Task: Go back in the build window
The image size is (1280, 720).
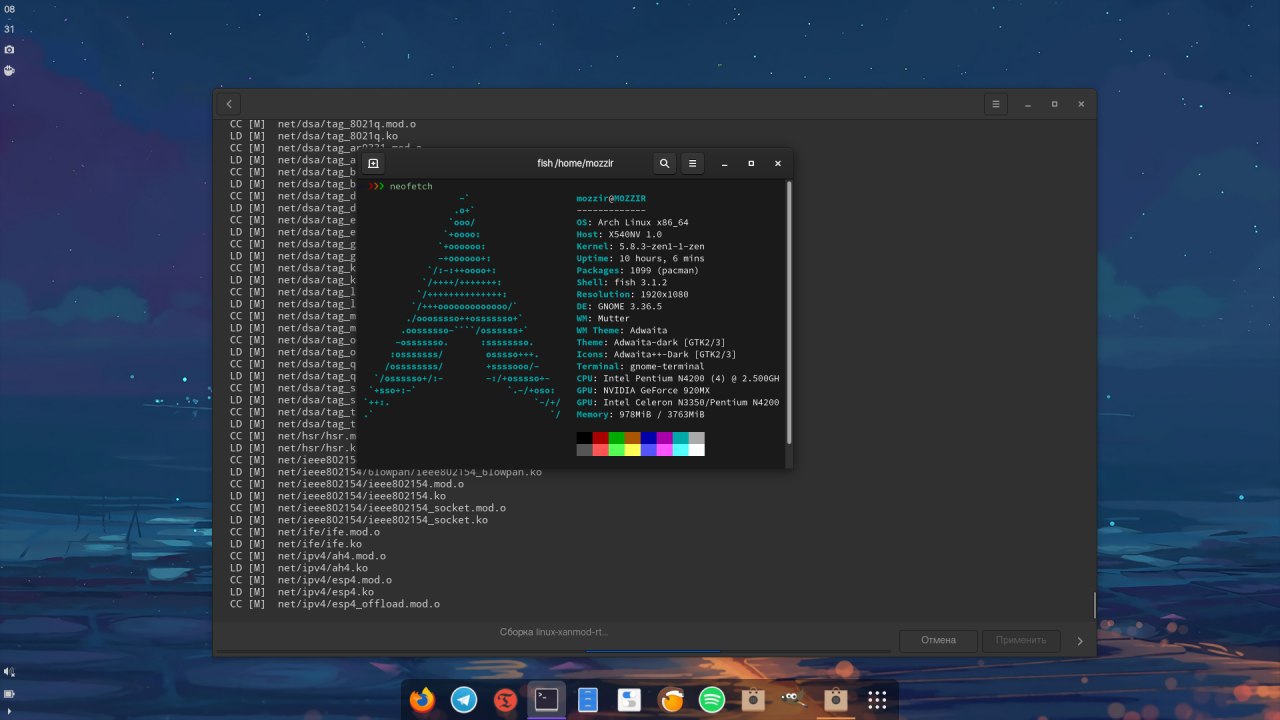Action: pos(229,104)
